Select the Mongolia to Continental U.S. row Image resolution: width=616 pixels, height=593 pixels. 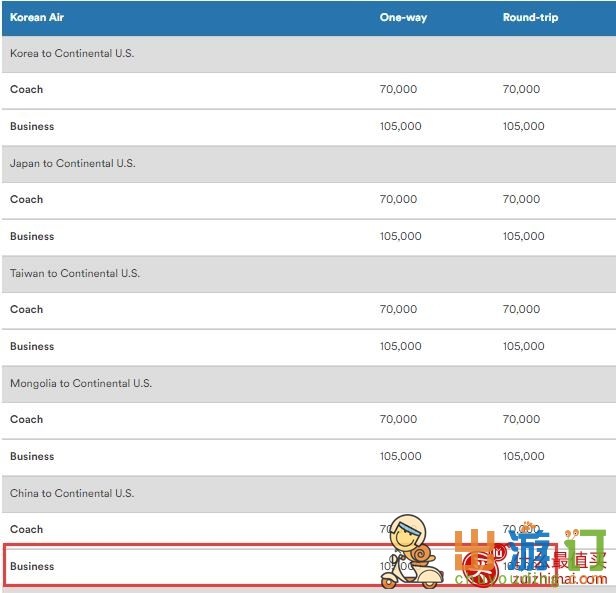309,384
